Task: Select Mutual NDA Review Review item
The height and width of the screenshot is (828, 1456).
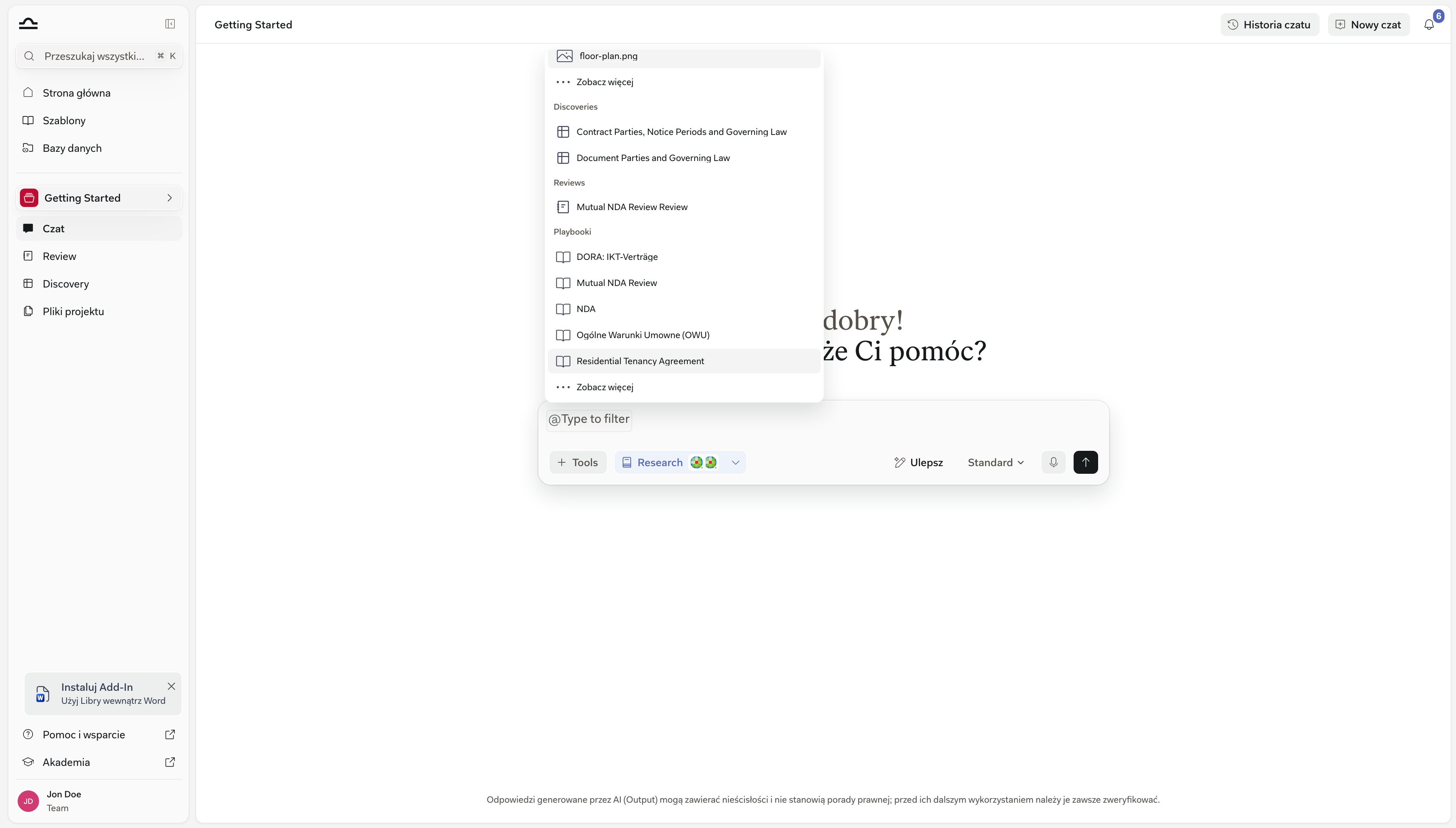Action: click(x=684, y=207)
